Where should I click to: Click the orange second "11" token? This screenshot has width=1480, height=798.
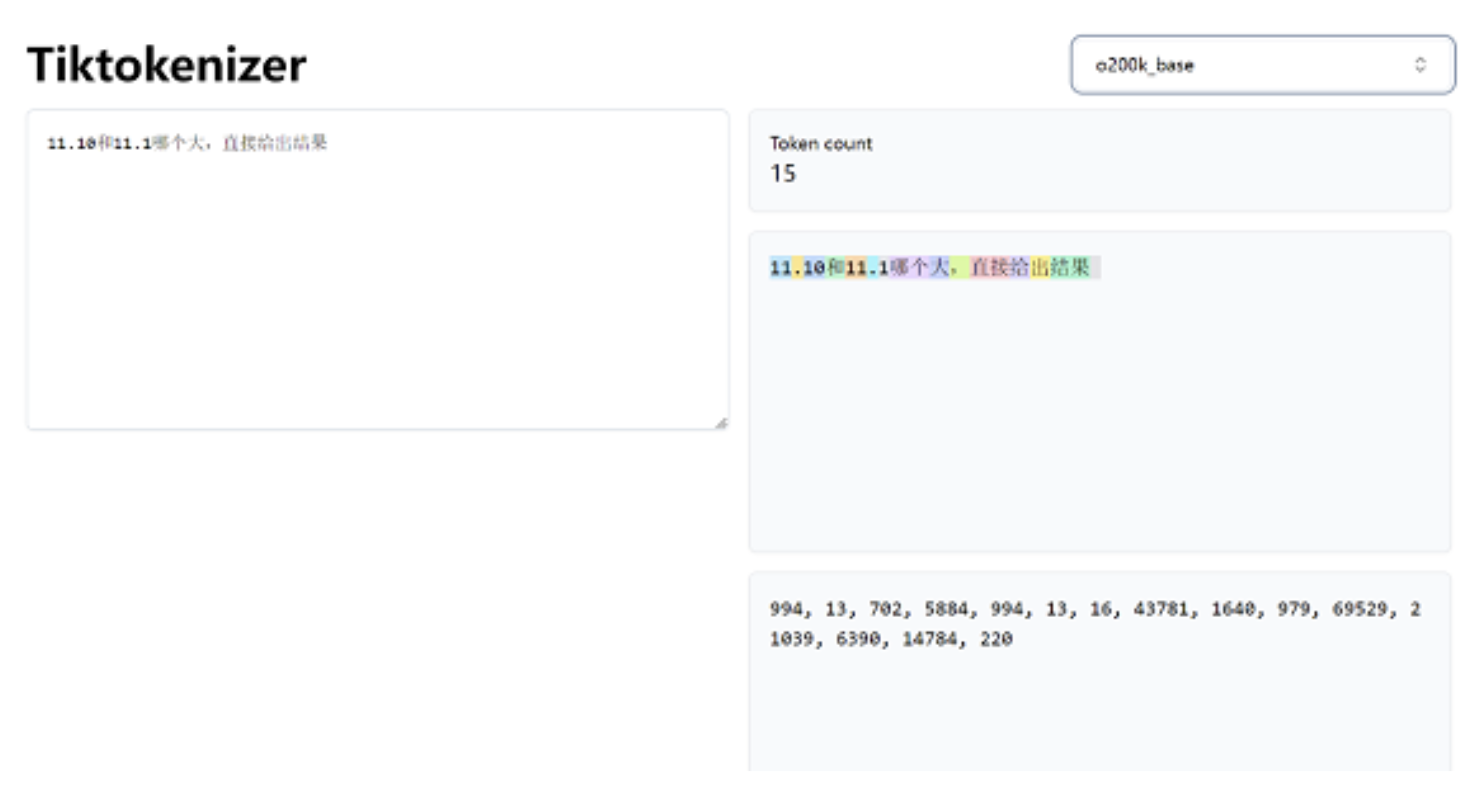pyautogui.click(x=855, y=267)
